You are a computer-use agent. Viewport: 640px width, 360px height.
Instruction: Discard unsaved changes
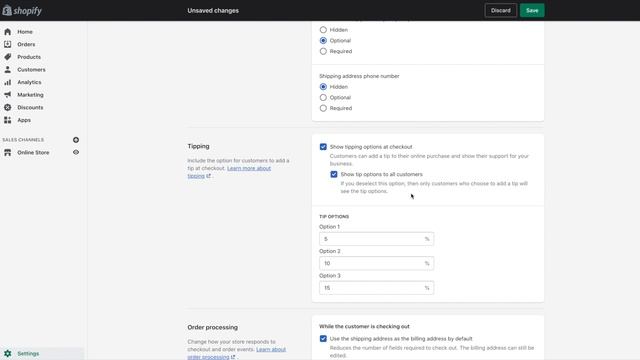[501, 11]
